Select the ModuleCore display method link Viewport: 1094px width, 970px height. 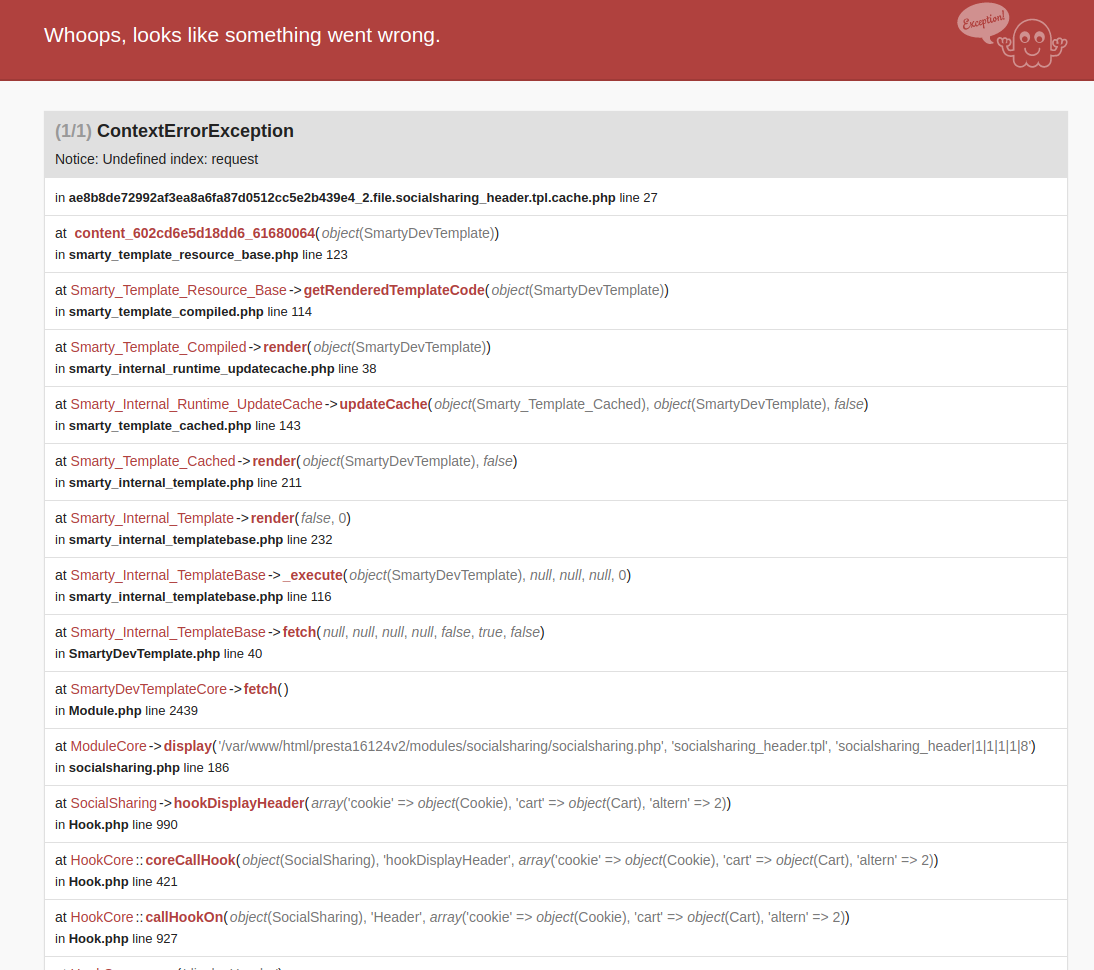point(187,746)
